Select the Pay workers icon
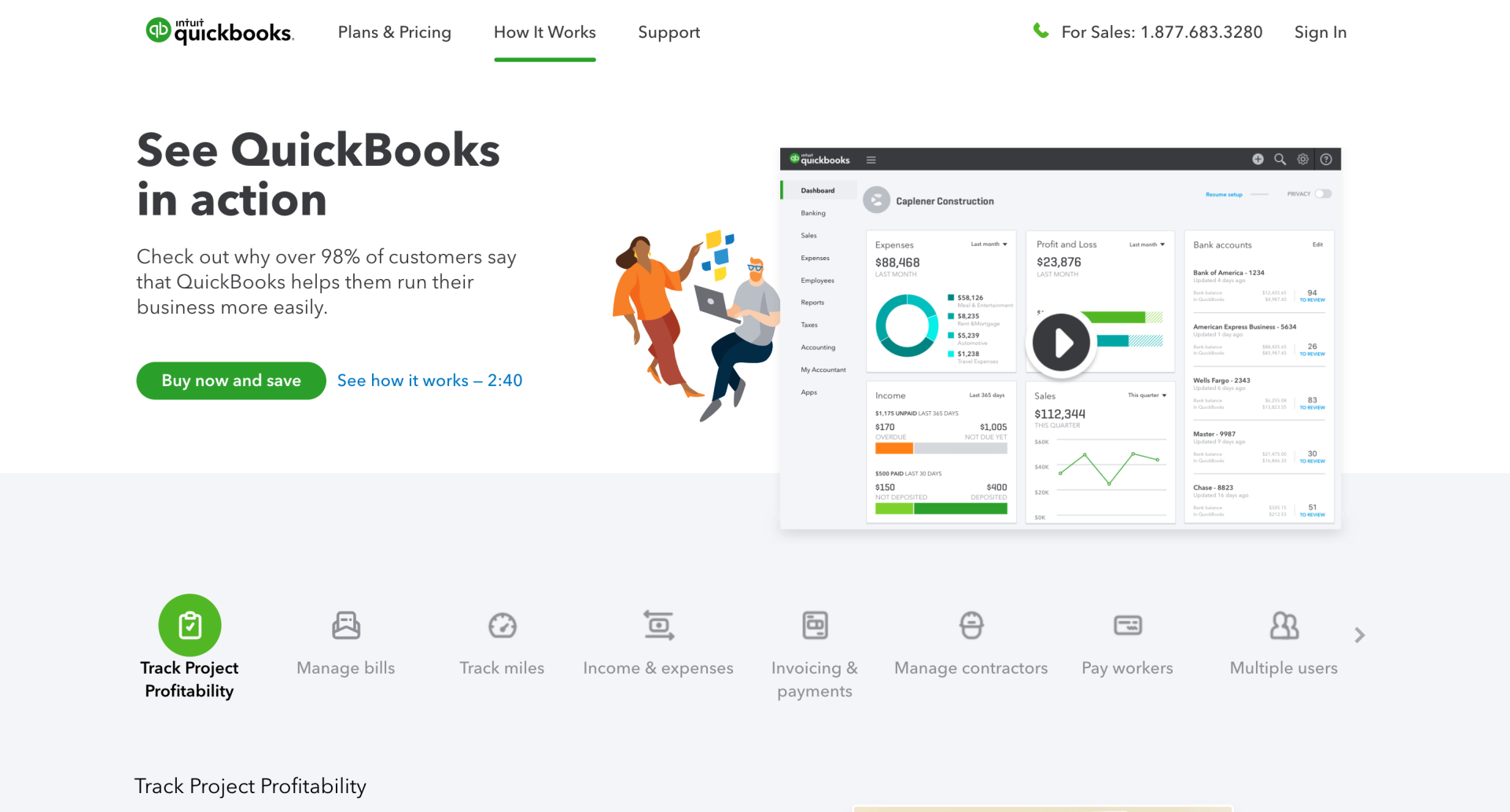The width and height of the screenshot is (1510, 812). coord(1128,626)
